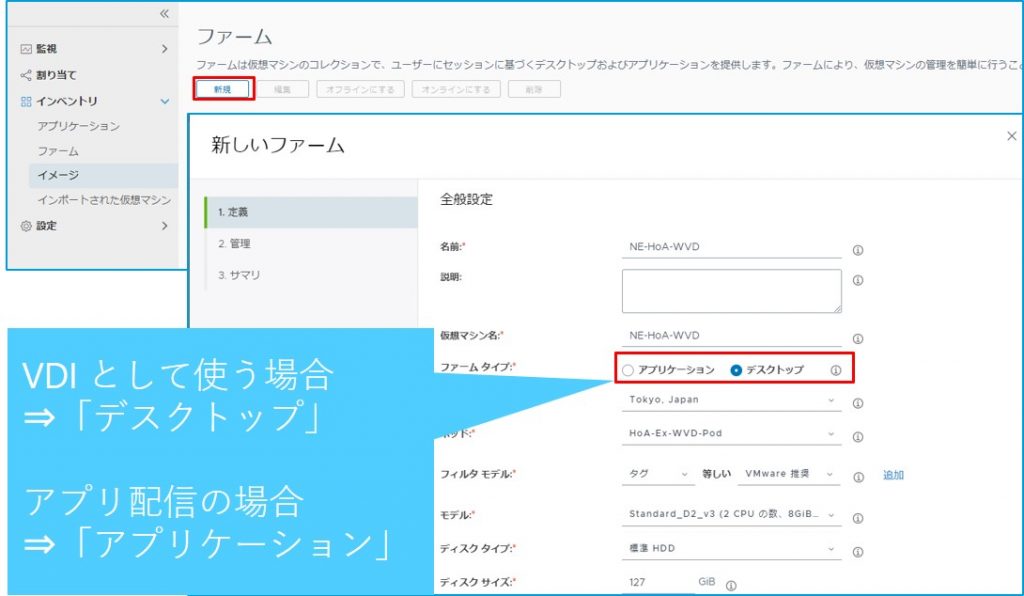Open the 割り当て share icon

click(x=26, y=75)
